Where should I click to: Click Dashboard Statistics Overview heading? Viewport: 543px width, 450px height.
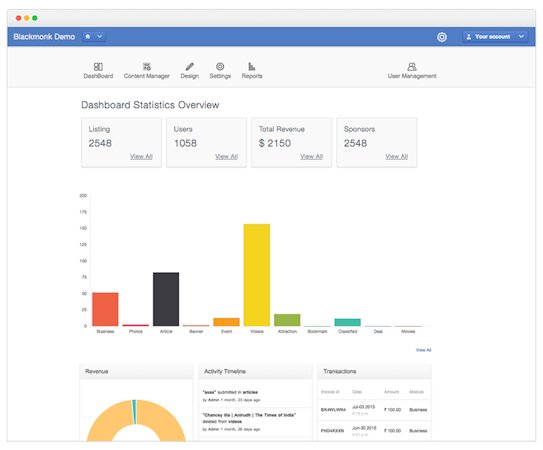click(150, 105)
